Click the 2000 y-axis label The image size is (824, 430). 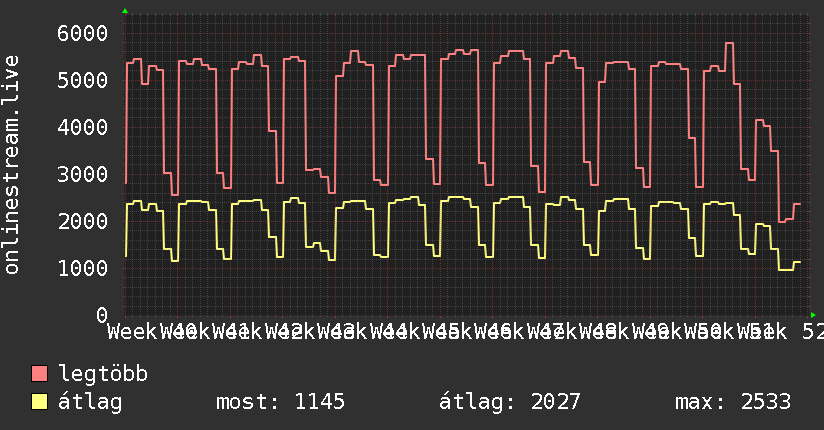click(82, 221)
